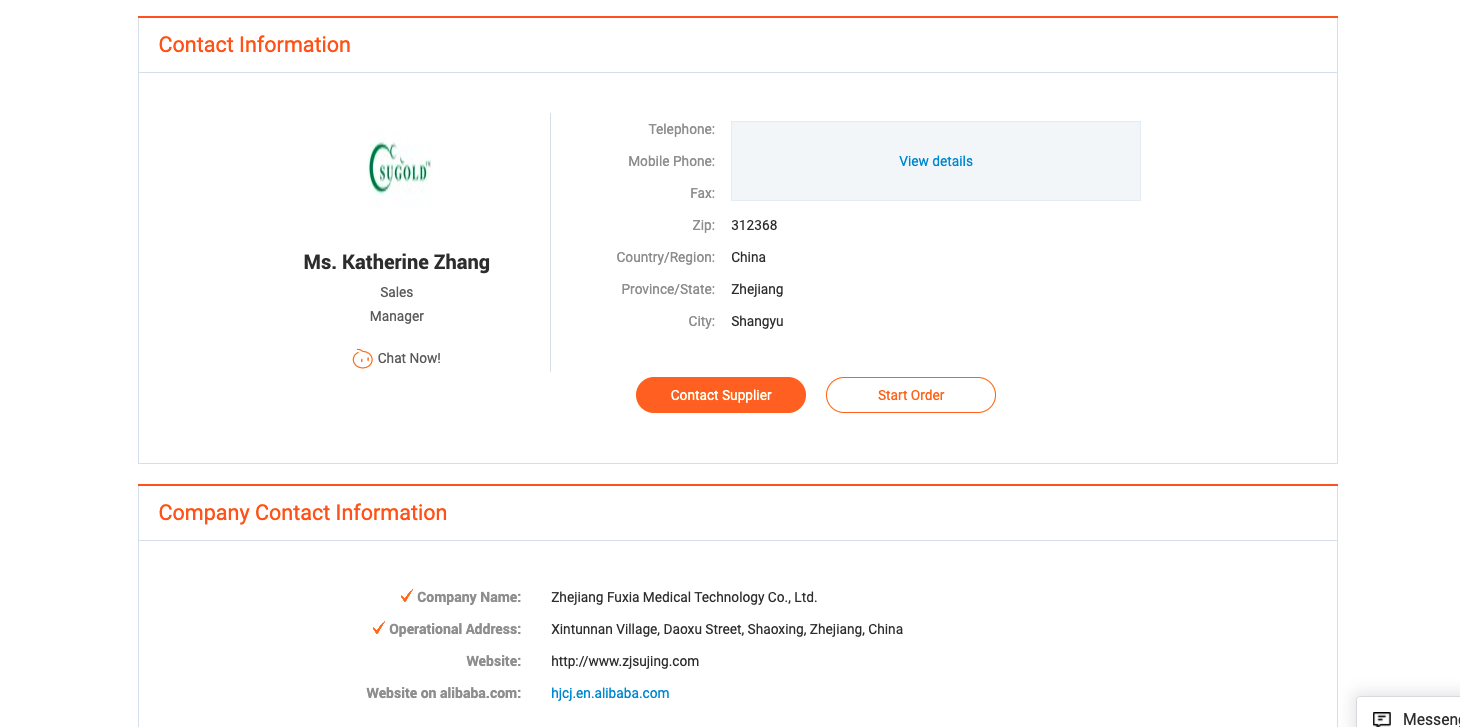Select the Ms. Katherine Zhang name
The image size is (1460, 727).
[x=397, y=262]
